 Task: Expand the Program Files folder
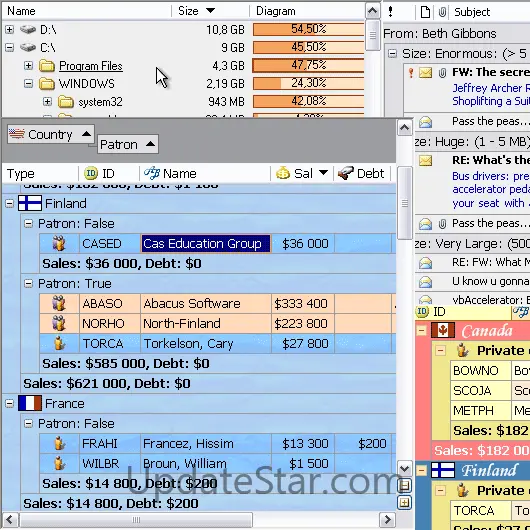click(x=28, y=66)
